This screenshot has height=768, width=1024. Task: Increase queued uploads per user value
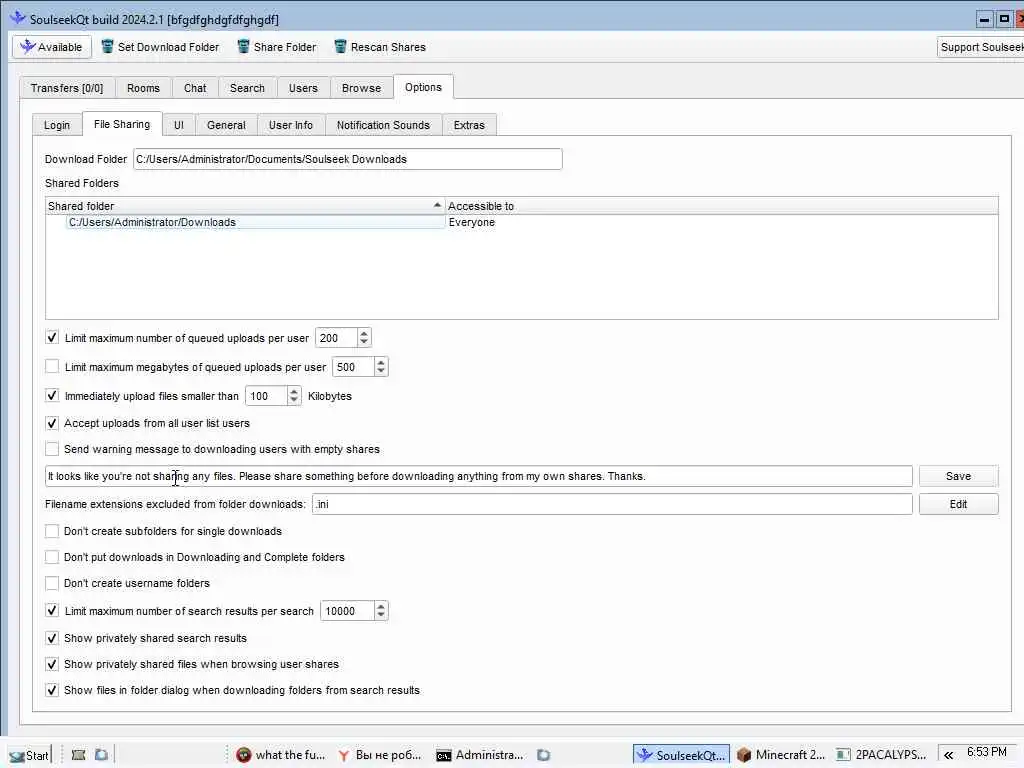(x=364, y=333)
